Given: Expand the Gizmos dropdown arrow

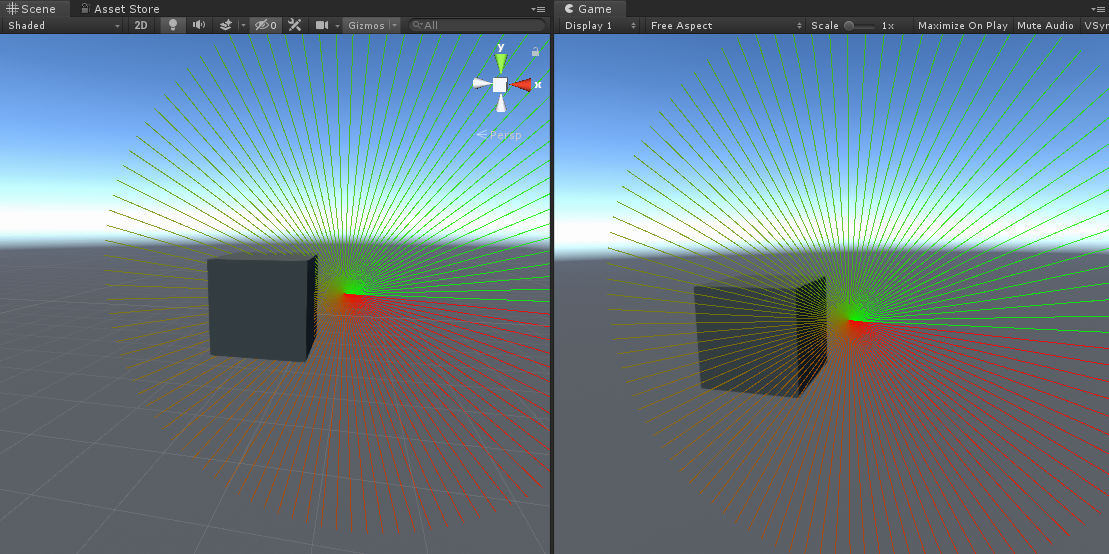Looking at the screenshot, I should click(395, 25).
